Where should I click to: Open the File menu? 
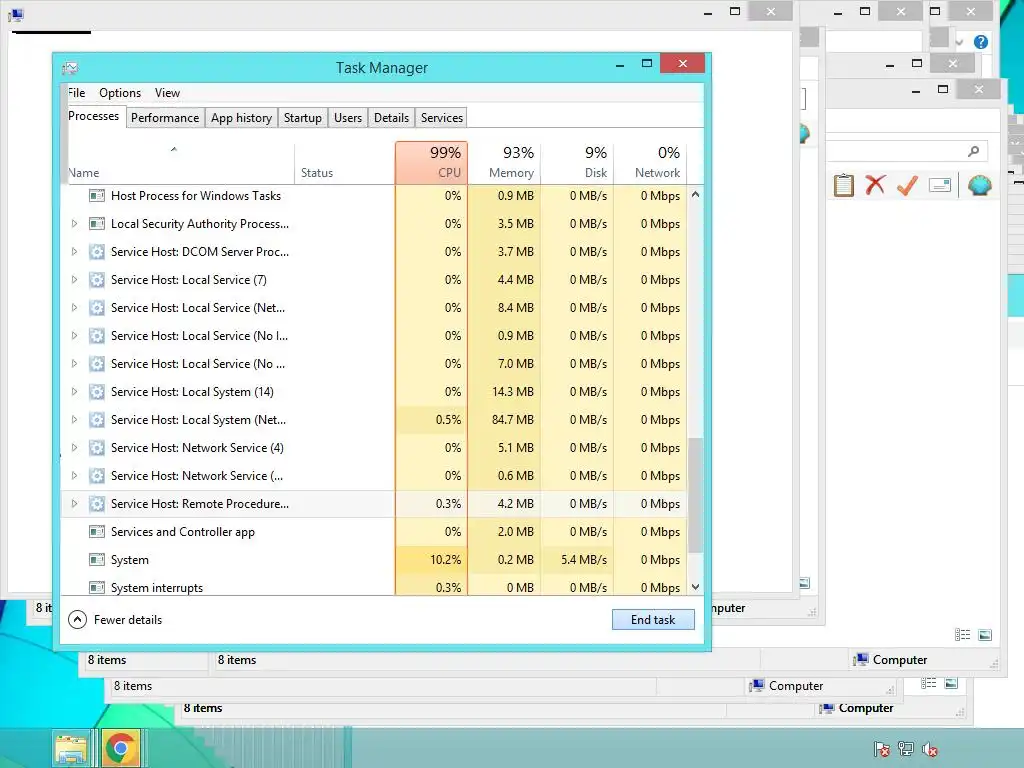click(x=76, y=93)
